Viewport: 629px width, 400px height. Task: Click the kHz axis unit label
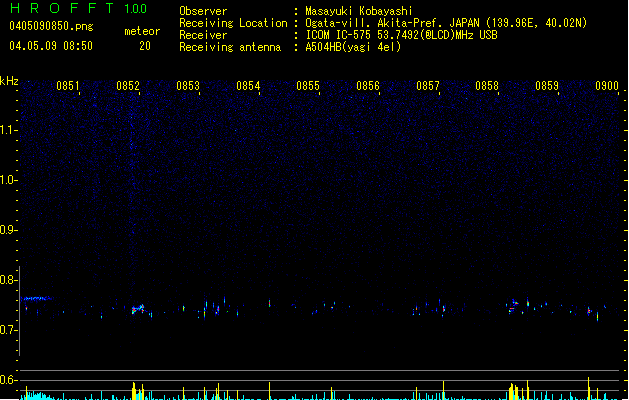9,81
